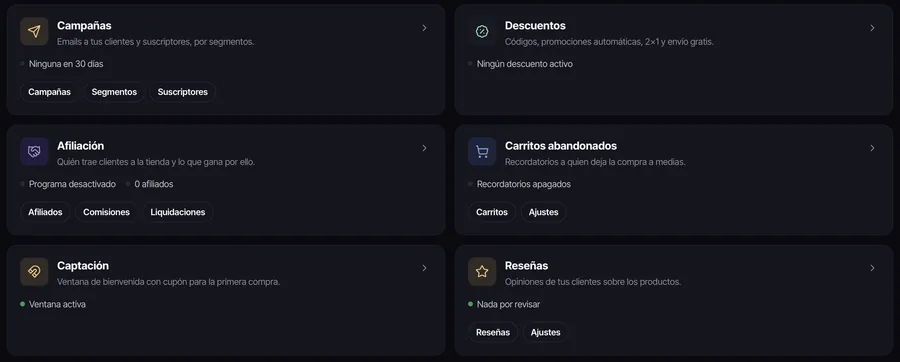Click the Descuentos percent badge icon
This screenshot has height=362, width=900.
(482, 31)
